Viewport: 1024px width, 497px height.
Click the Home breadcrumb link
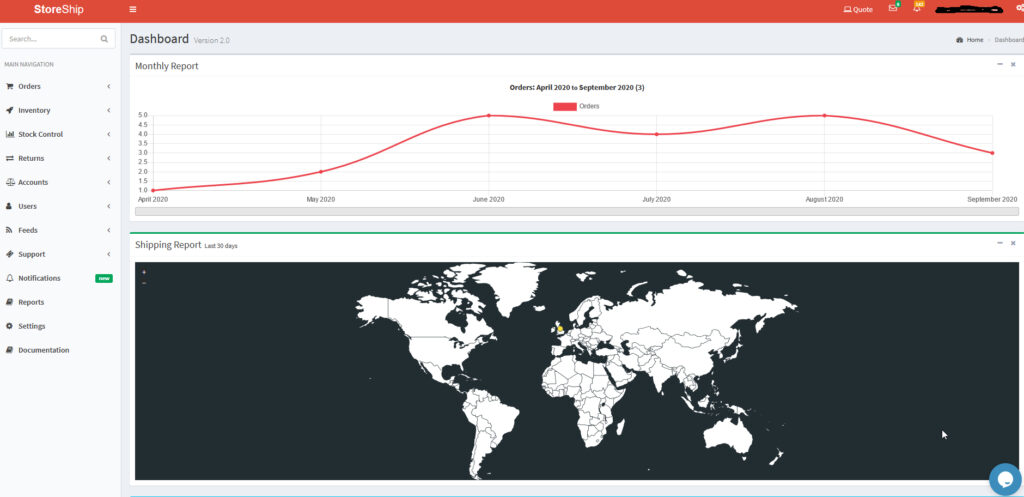(x=974, y=40)
